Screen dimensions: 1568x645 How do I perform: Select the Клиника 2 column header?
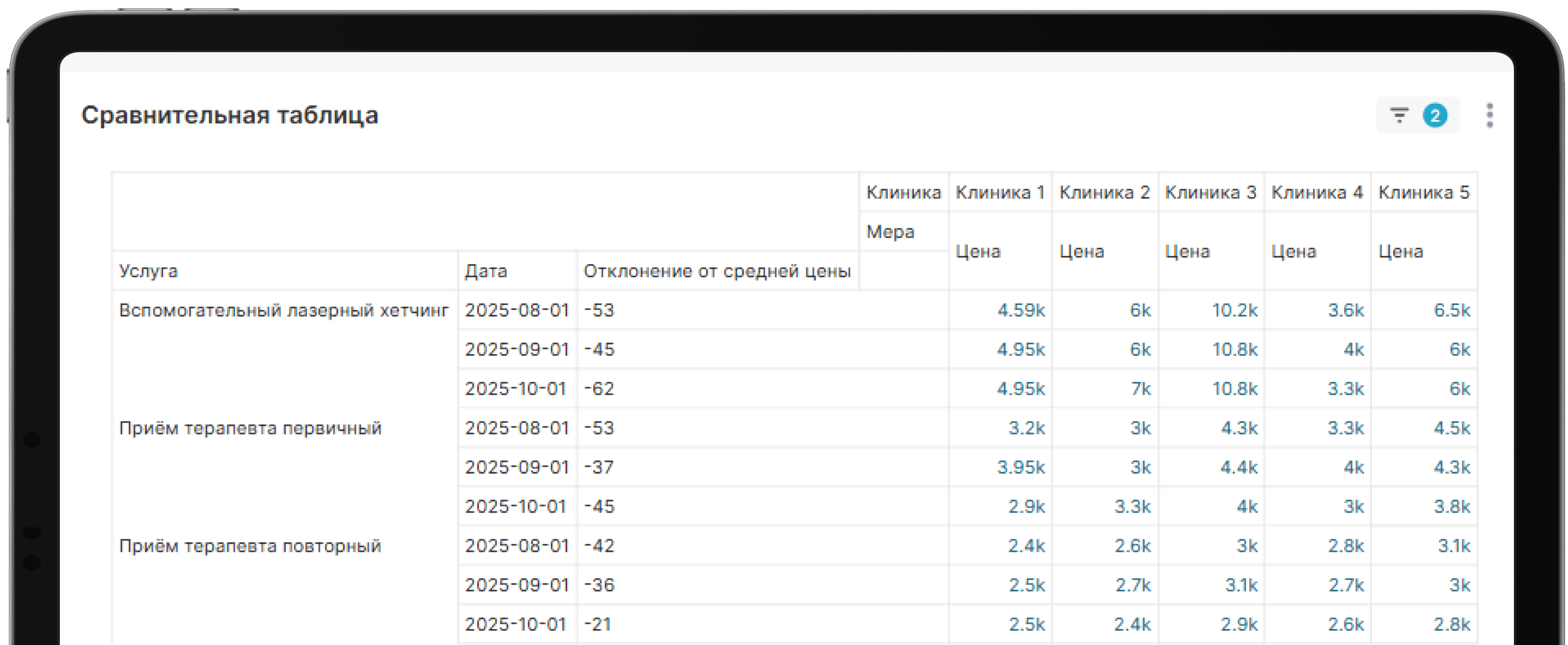point(1104,192)
